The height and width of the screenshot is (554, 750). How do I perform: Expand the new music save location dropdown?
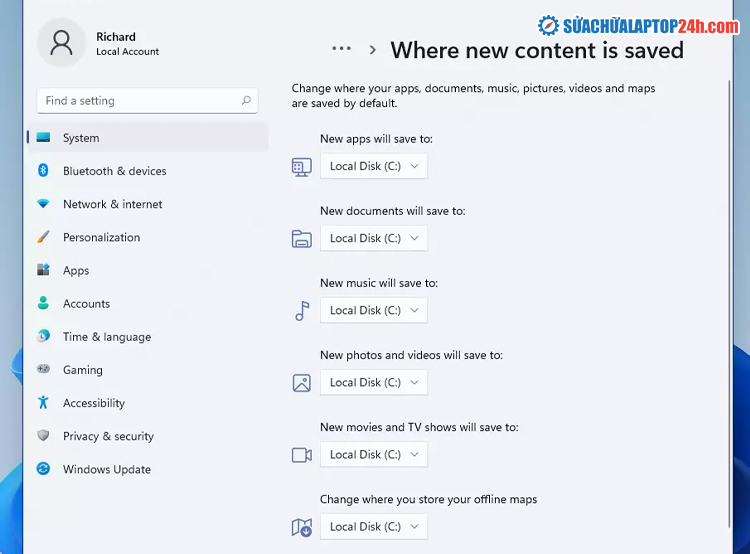coord(373,310)
